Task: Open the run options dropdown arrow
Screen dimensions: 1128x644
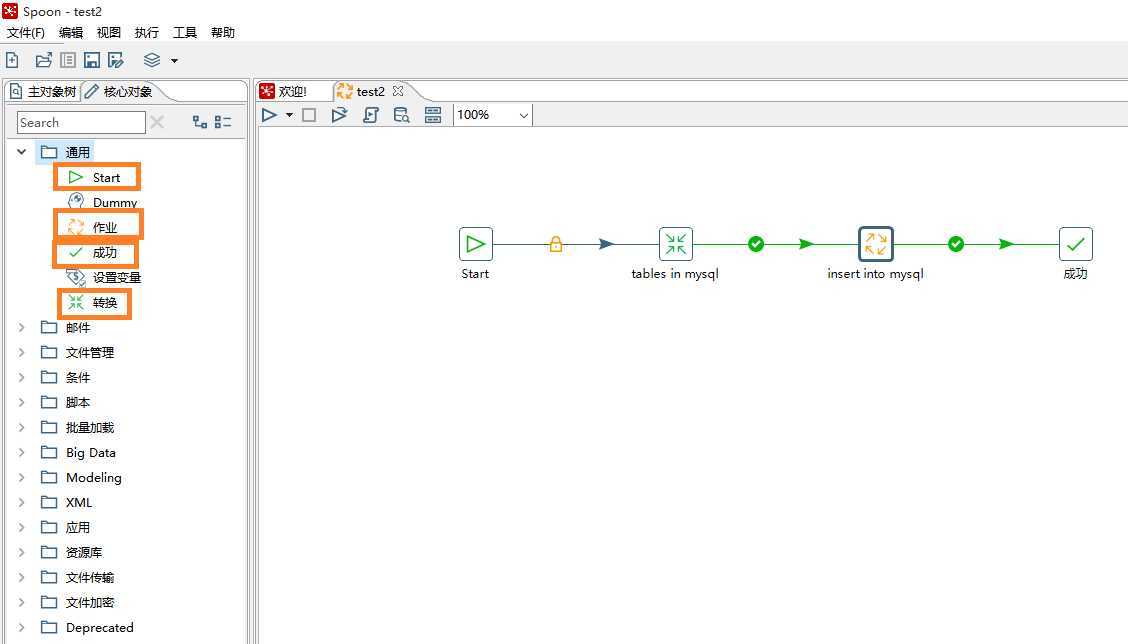Action: coord(289,115)
